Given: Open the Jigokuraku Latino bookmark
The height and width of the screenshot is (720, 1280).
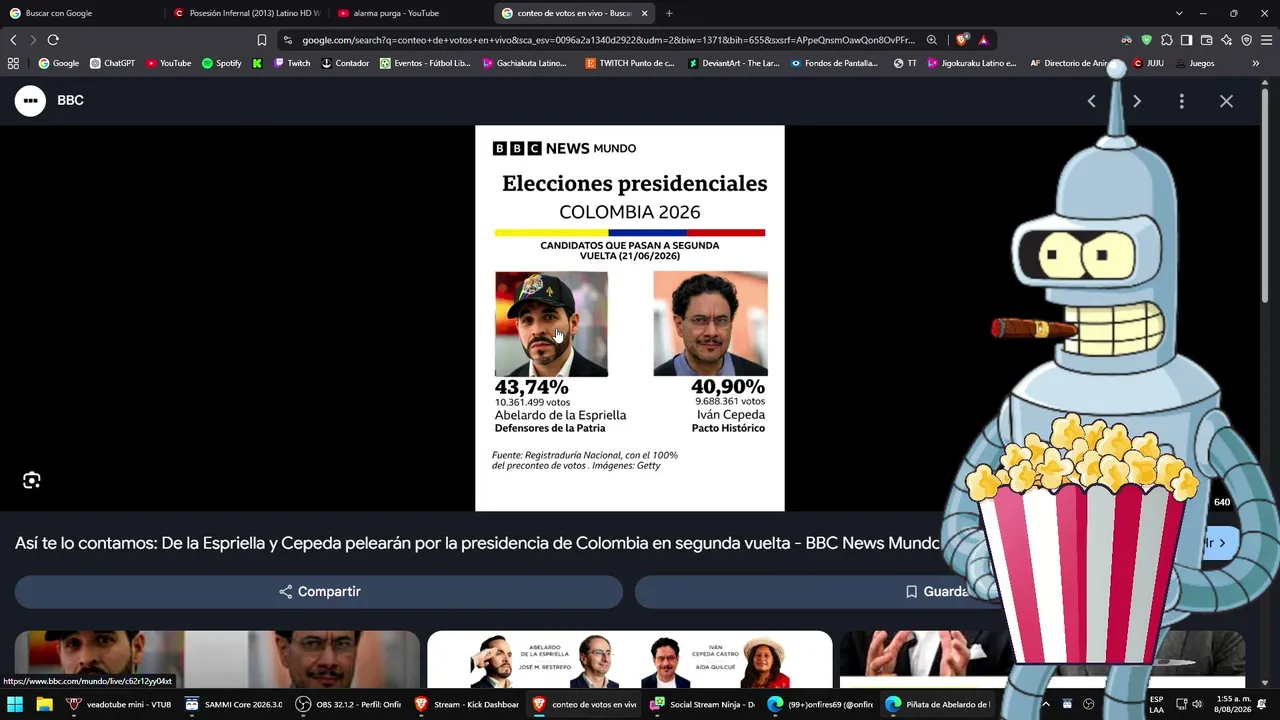Looking at the screenshot, I should (972, 63).
